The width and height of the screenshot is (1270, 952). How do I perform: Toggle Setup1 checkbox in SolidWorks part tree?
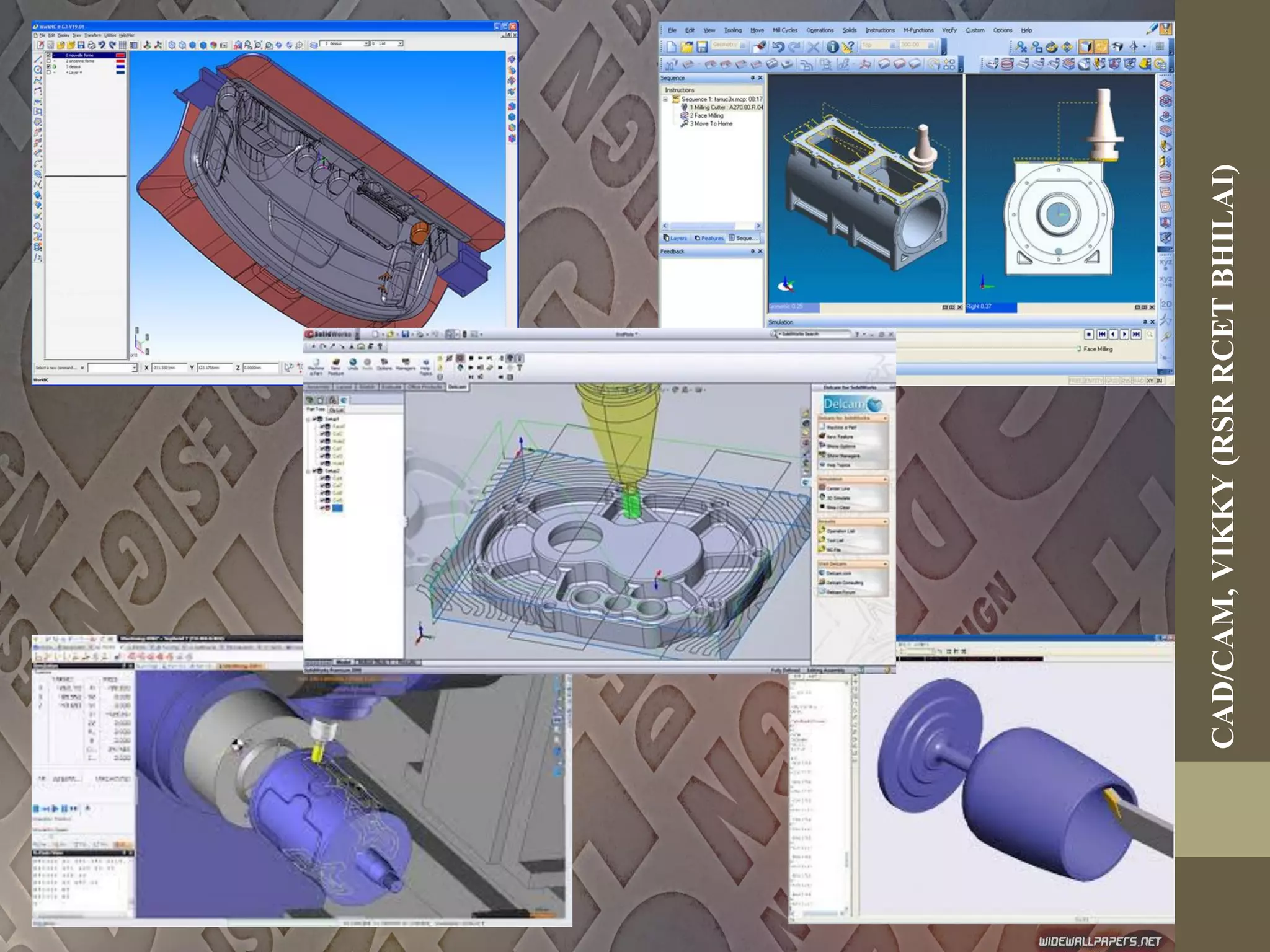pos(314,419)
